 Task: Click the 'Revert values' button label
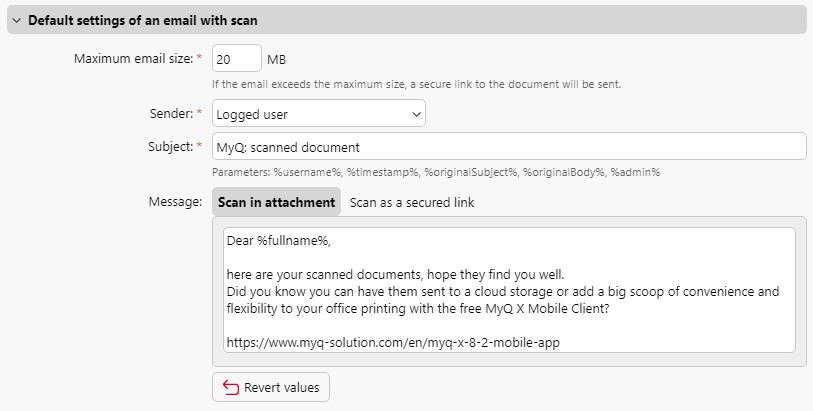(281, 387)
